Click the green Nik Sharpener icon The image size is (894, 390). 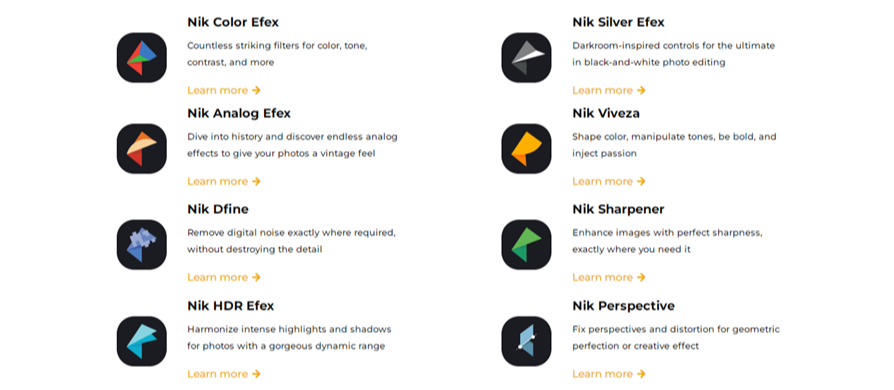point(526,245)
